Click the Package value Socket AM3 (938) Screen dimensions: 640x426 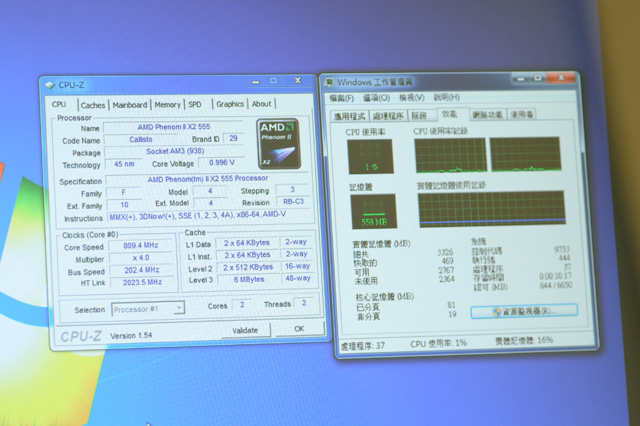click(x=175, y=151)
